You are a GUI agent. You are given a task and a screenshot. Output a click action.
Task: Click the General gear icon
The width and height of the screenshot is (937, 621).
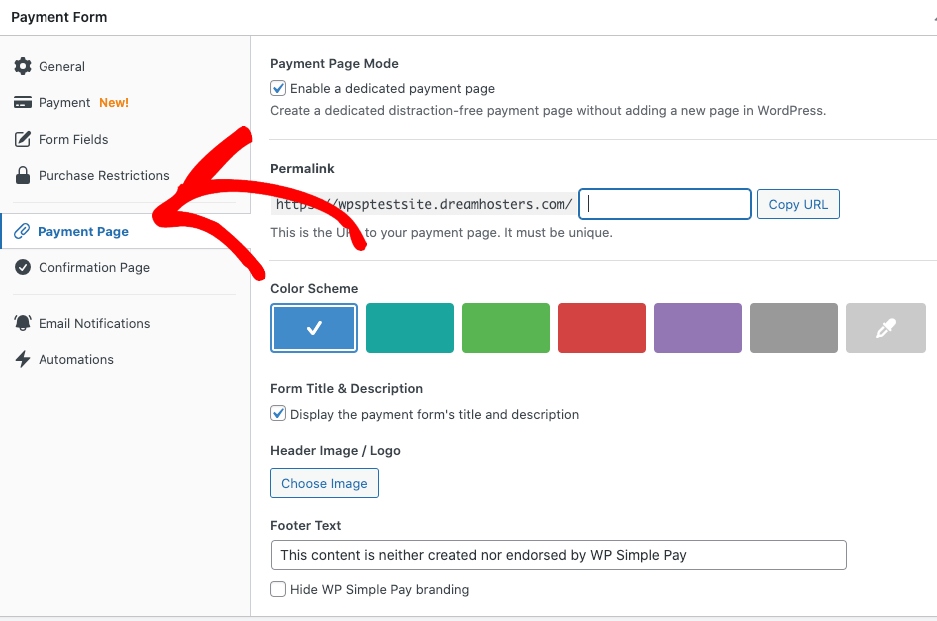tap(23, 66)
